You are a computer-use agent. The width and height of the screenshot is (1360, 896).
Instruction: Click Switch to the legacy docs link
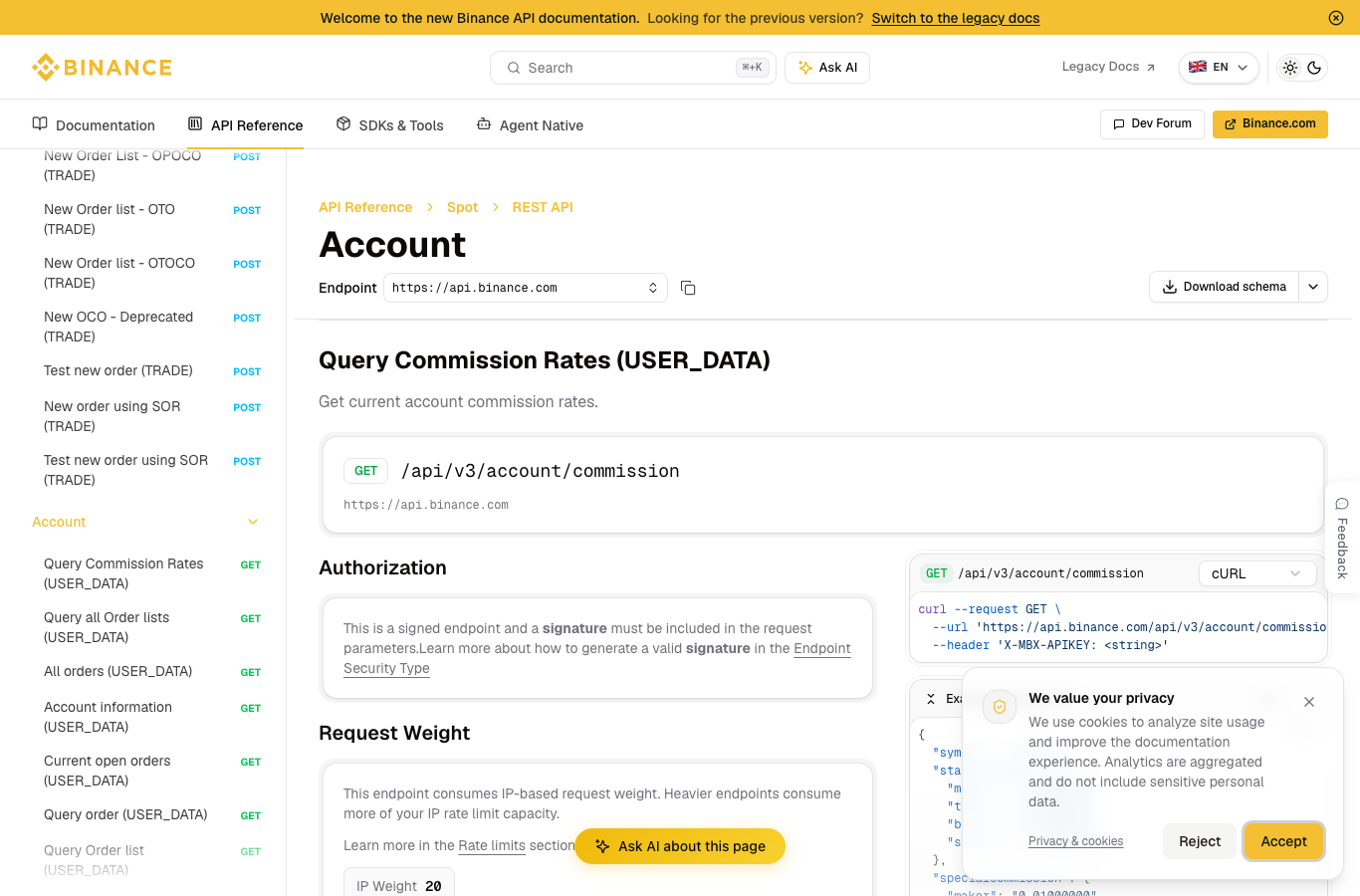point(956,18)
